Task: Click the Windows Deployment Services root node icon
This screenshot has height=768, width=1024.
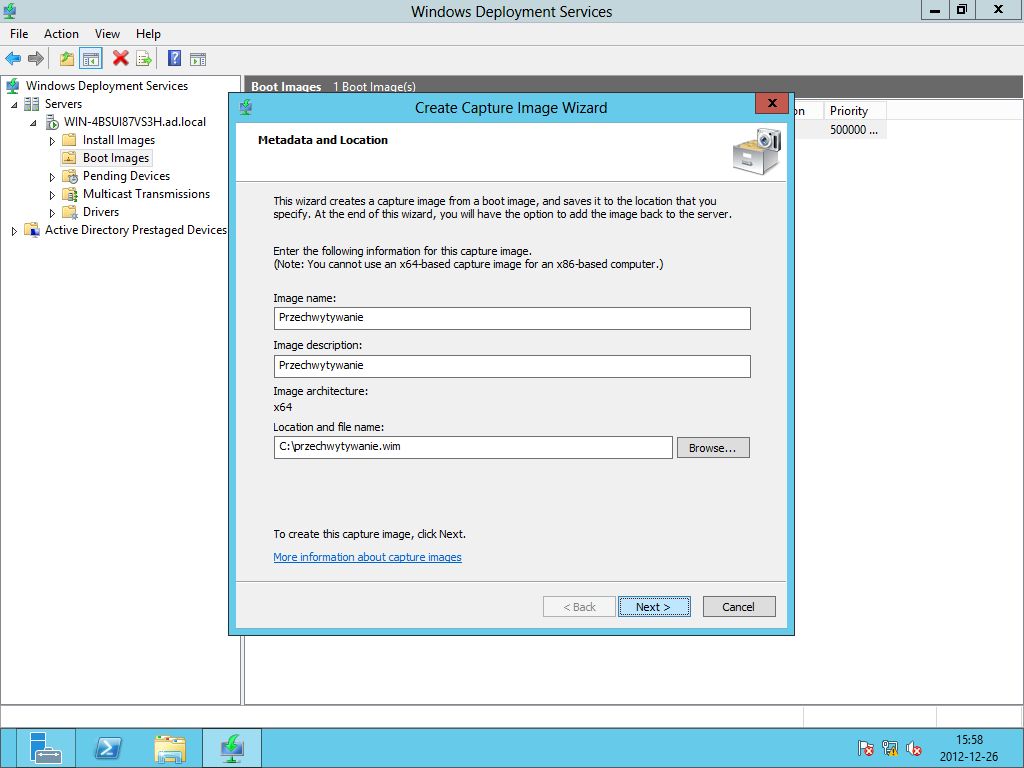Action: point(12,86)
